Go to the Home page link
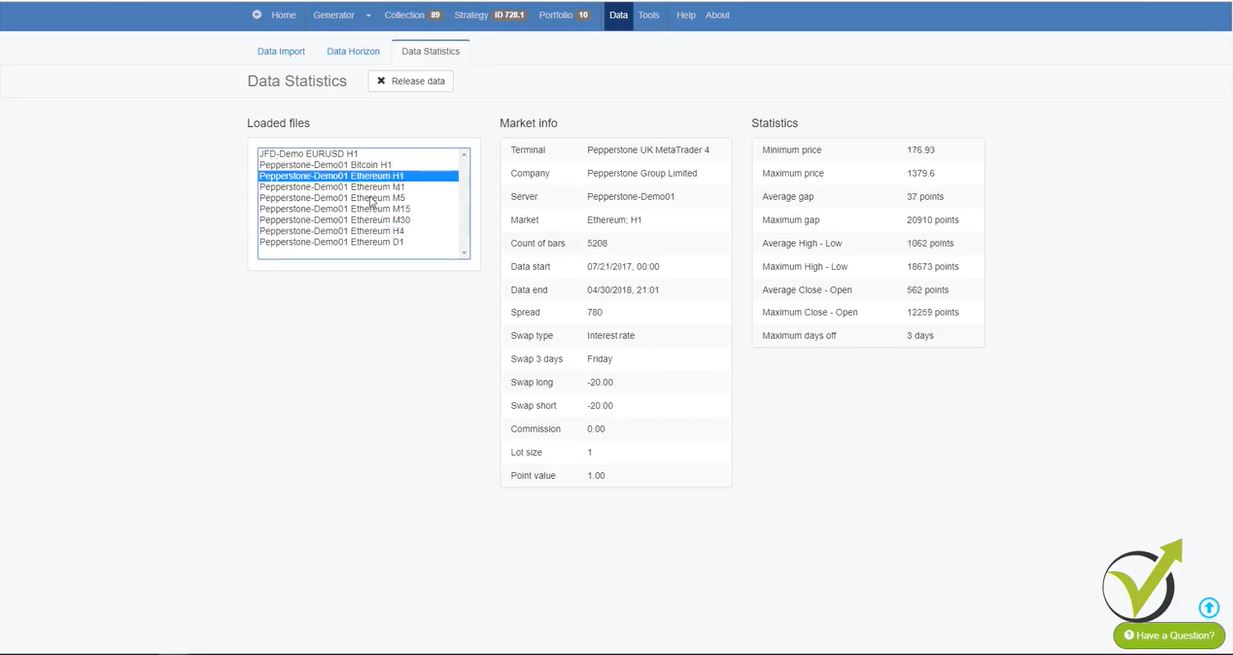The image size is (1233, 655). coord(283,15)
